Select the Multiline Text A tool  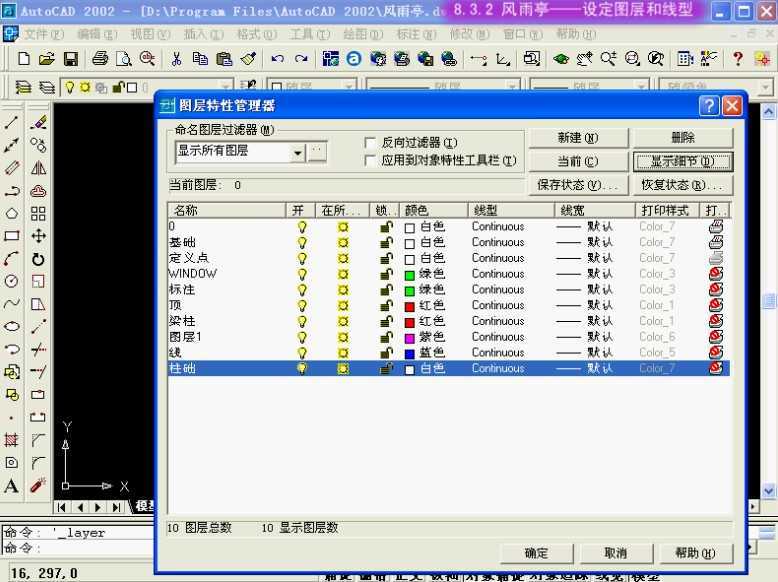(12, 485)
